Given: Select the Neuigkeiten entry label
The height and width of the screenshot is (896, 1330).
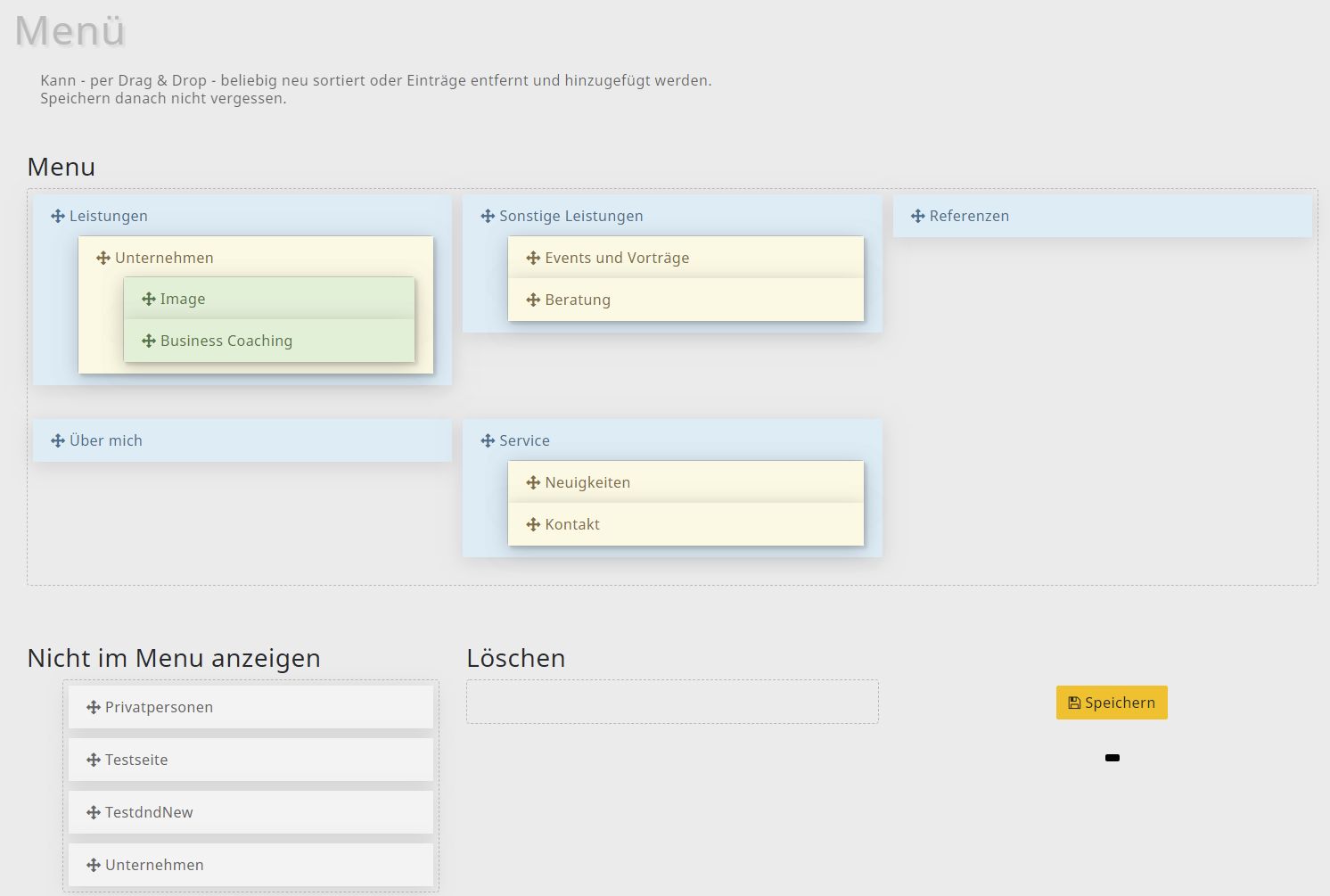Looking at the screenshot, I should pyautogui.click(x=587, y=482).
